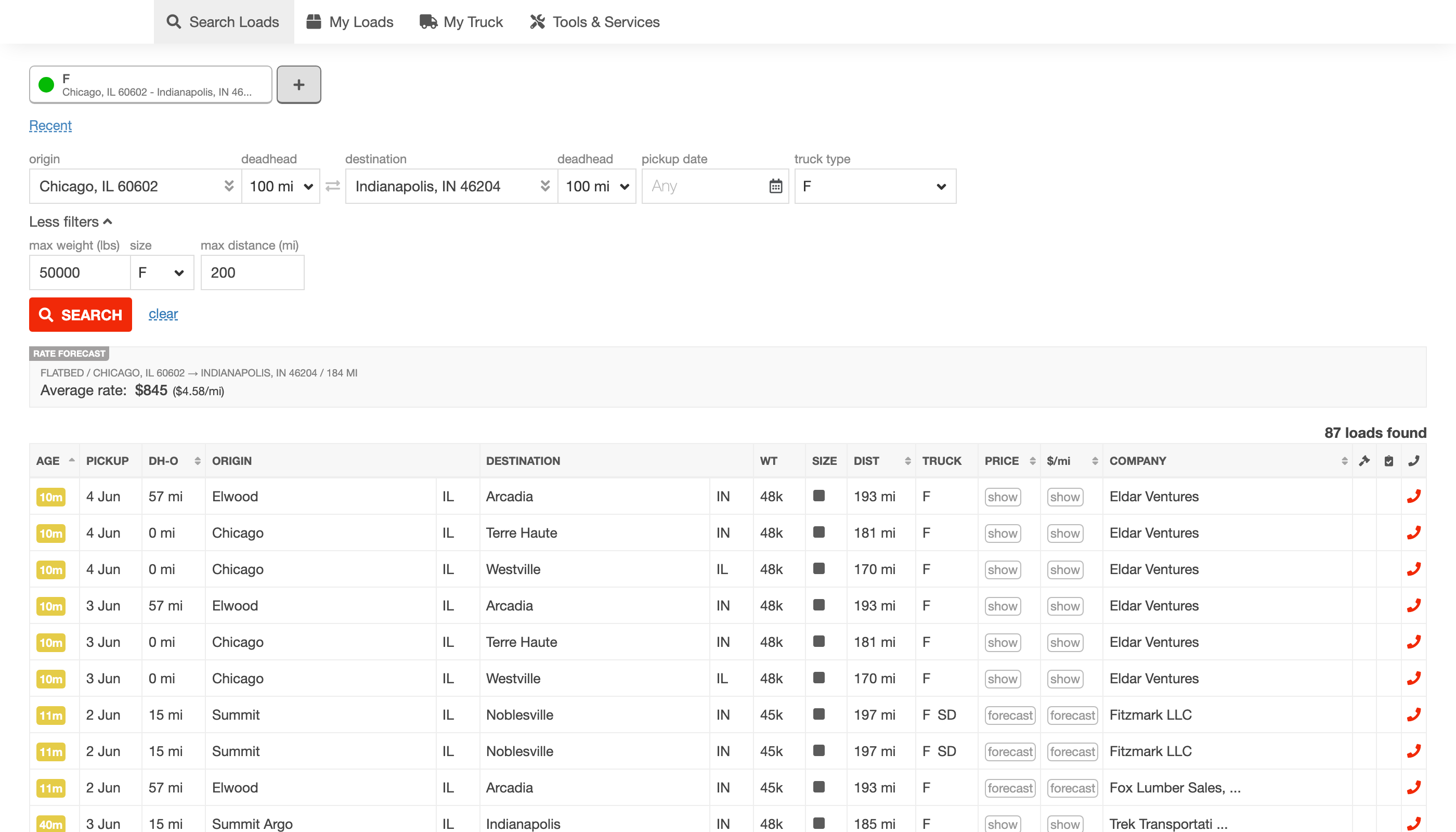The image size is (1456, 832).
Task: Sort by DIST column arrows
Action: pyautogui.click(x=907, y=461)
